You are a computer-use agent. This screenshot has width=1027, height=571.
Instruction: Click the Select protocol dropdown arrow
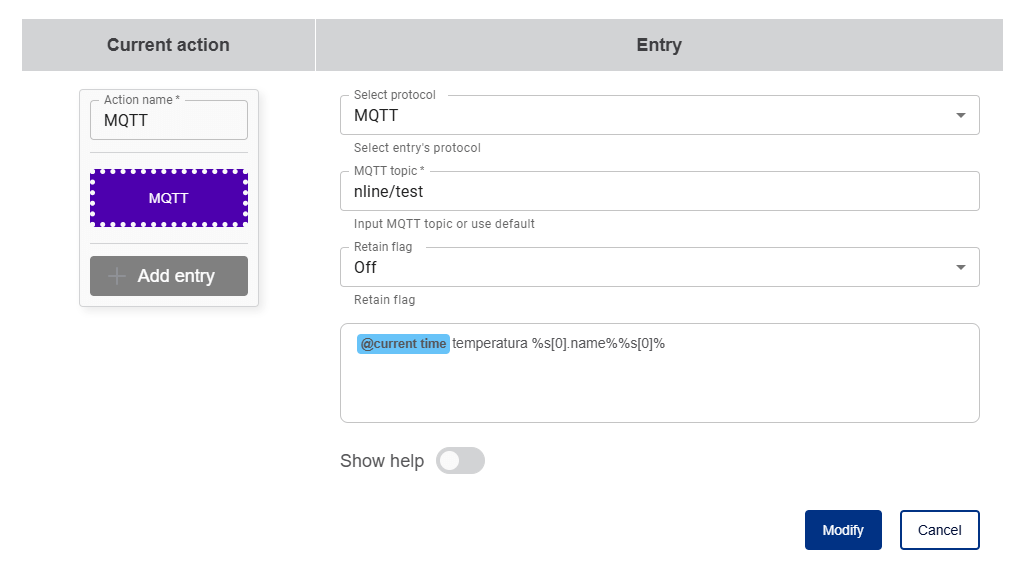tap(961, 115)
